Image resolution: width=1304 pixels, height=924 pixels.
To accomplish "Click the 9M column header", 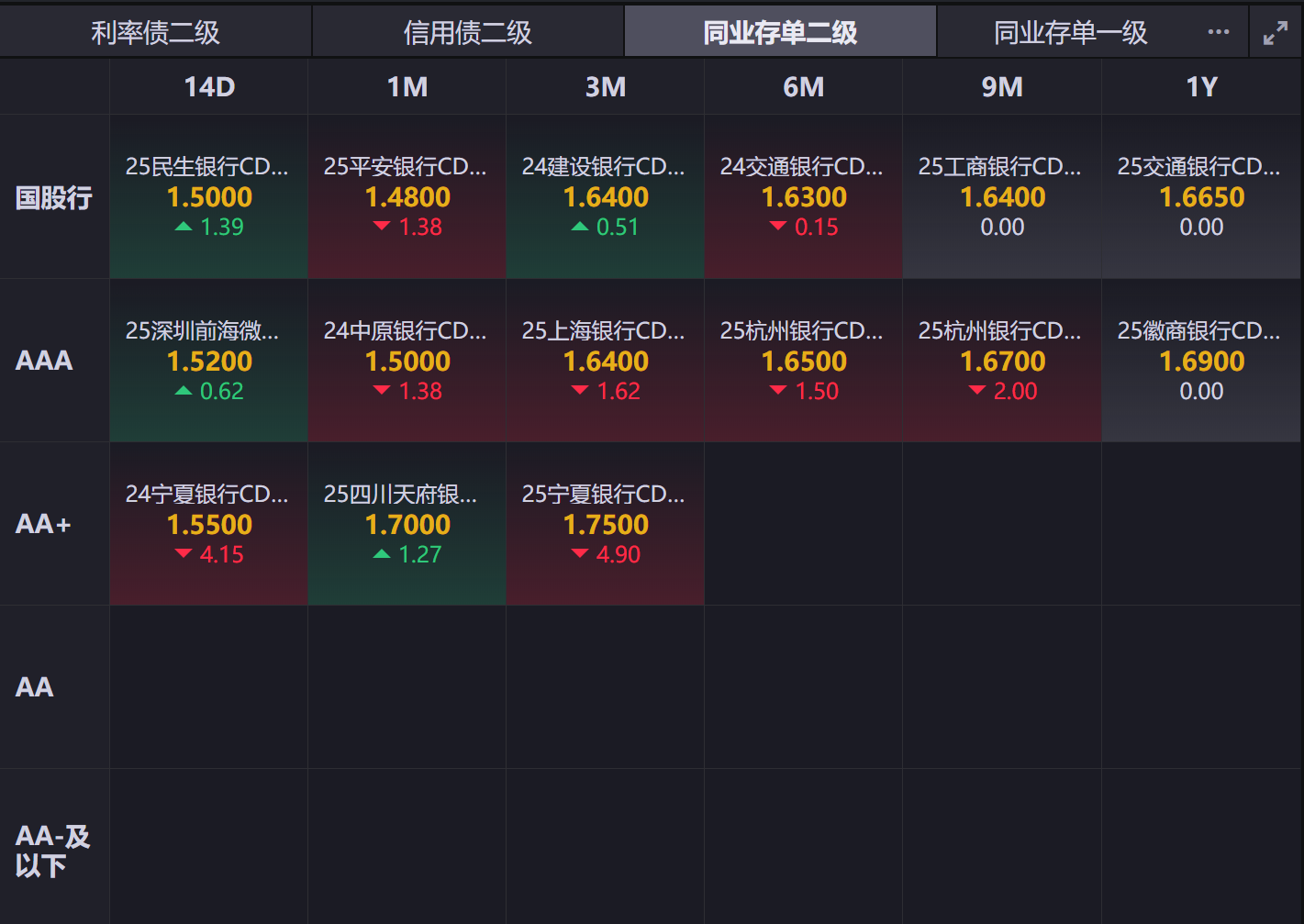I will coord(1002,87).
